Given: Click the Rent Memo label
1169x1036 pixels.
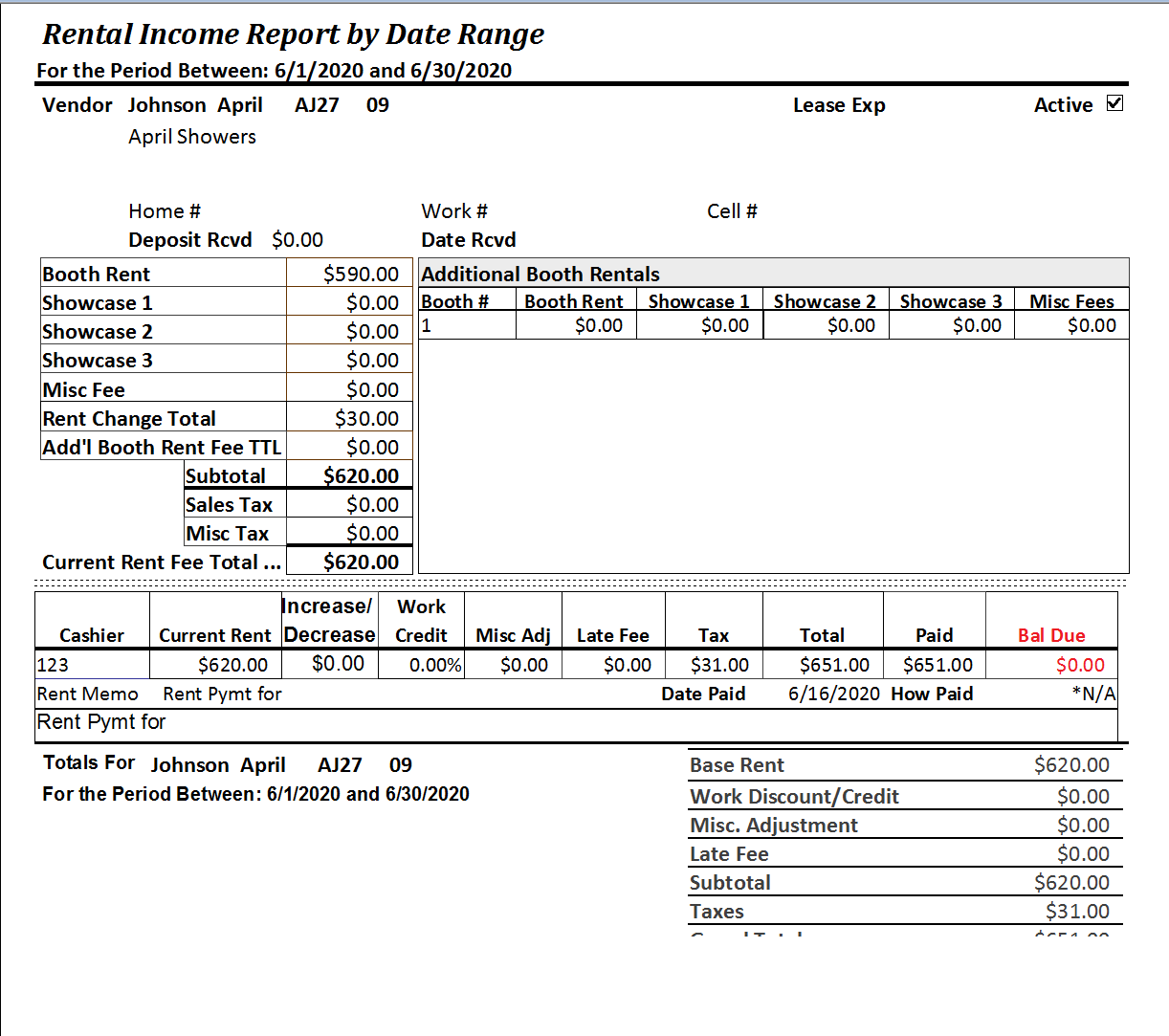Looking at the screenshot, I should point(88,694).
